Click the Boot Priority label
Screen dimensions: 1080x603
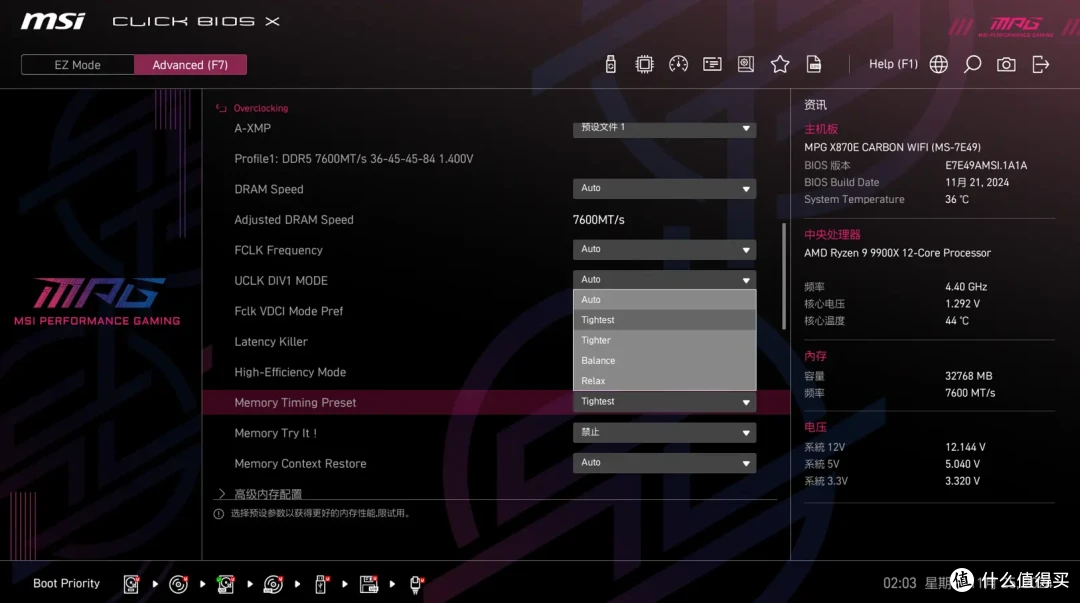tap(66, 584)
